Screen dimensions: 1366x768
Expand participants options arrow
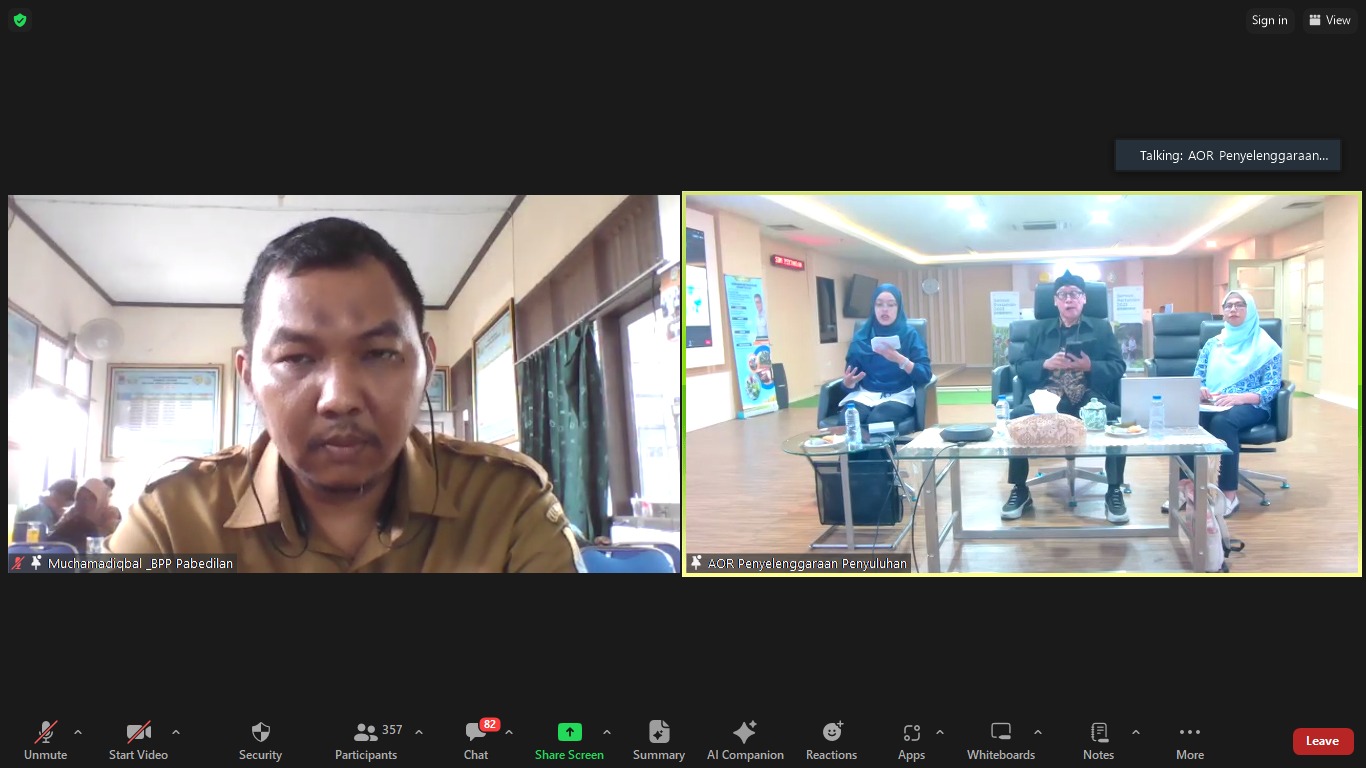tap(419, 733)
